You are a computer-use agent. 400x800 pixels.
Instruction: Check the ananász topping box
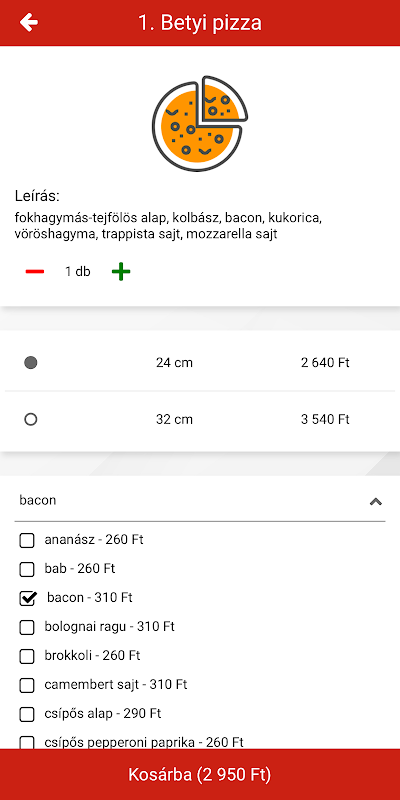(x=27, y=540)
